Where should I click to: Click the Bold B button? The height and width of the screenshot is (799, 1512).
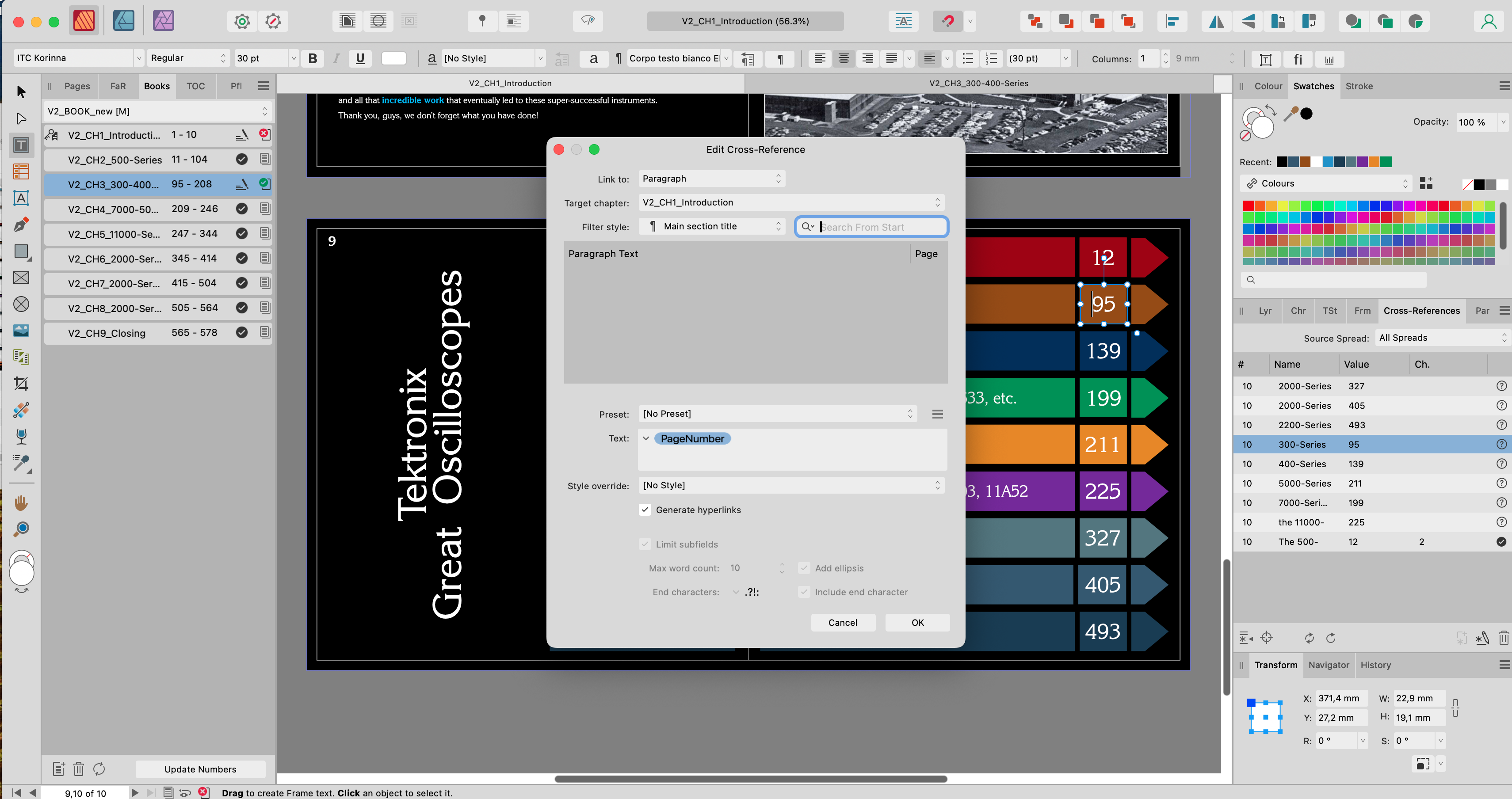point(313,58)
